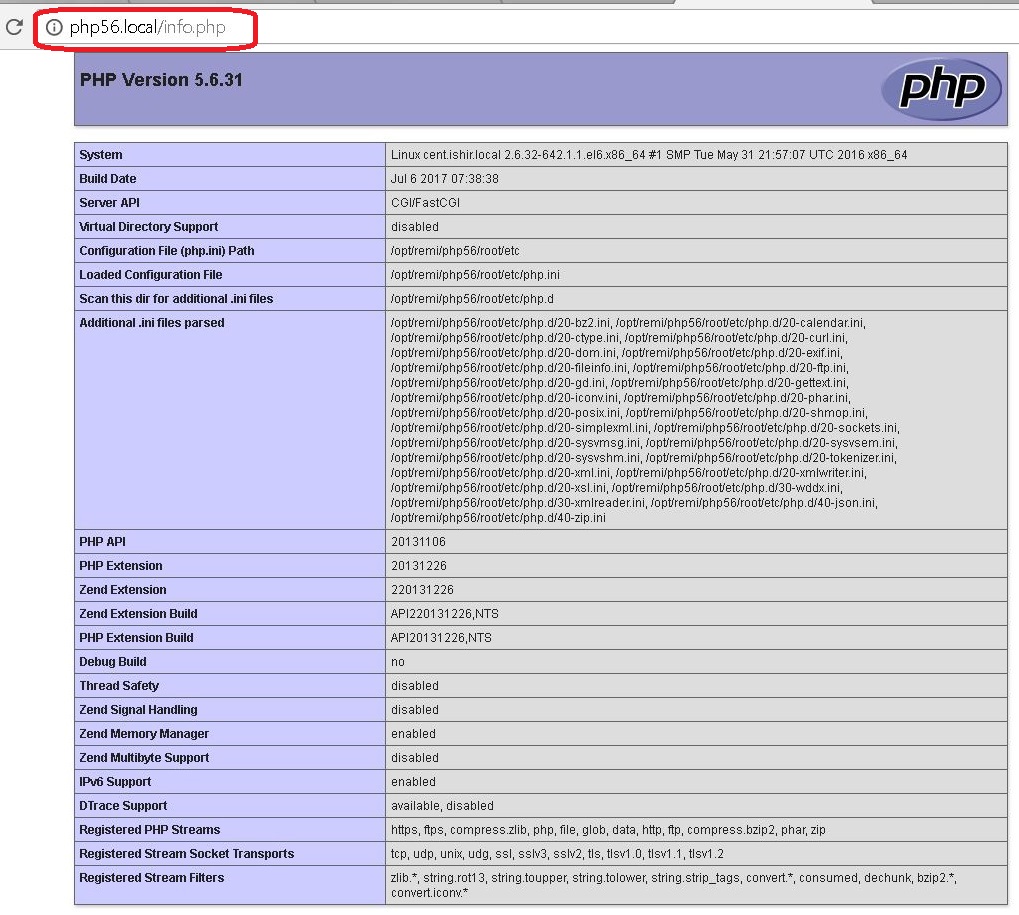The height and width of the screenshot is (915, 1019).
Task: Click the Zend Memory Manager enabled value
Action: click(x=412, y=733)
